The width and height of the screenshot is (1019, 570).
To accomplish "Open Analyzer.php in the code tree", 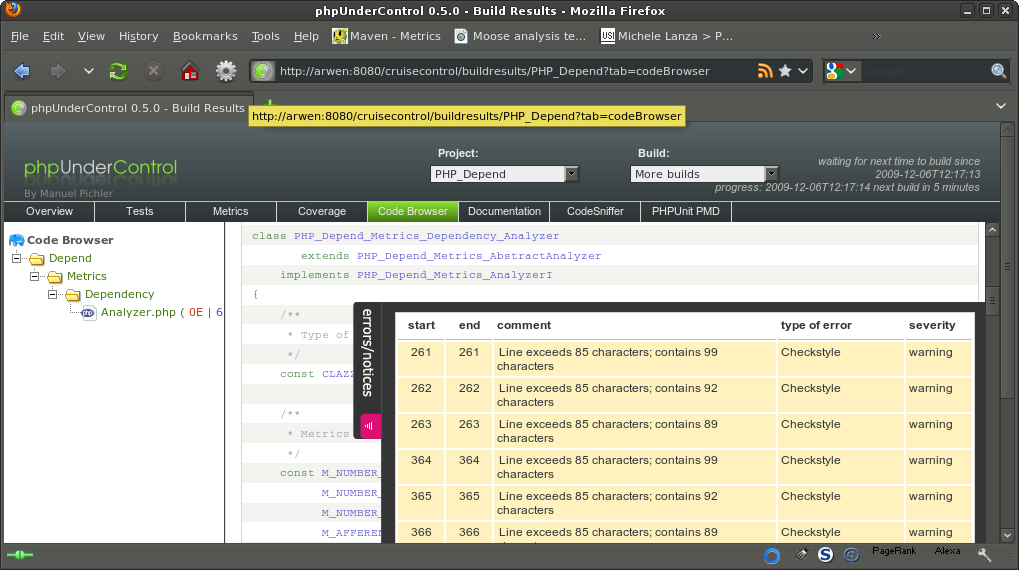I will pyautogui.click(x=137, y=312).
